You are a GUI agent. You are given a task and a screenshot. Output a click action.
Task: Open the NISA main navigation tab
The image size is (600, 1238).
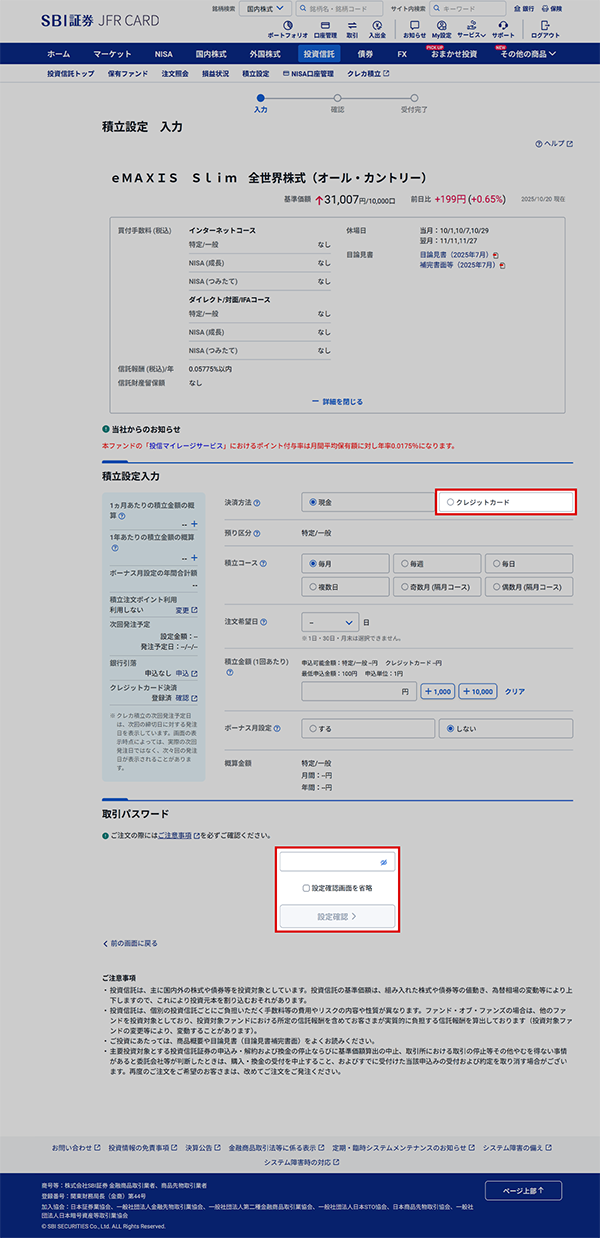point(163,53)
